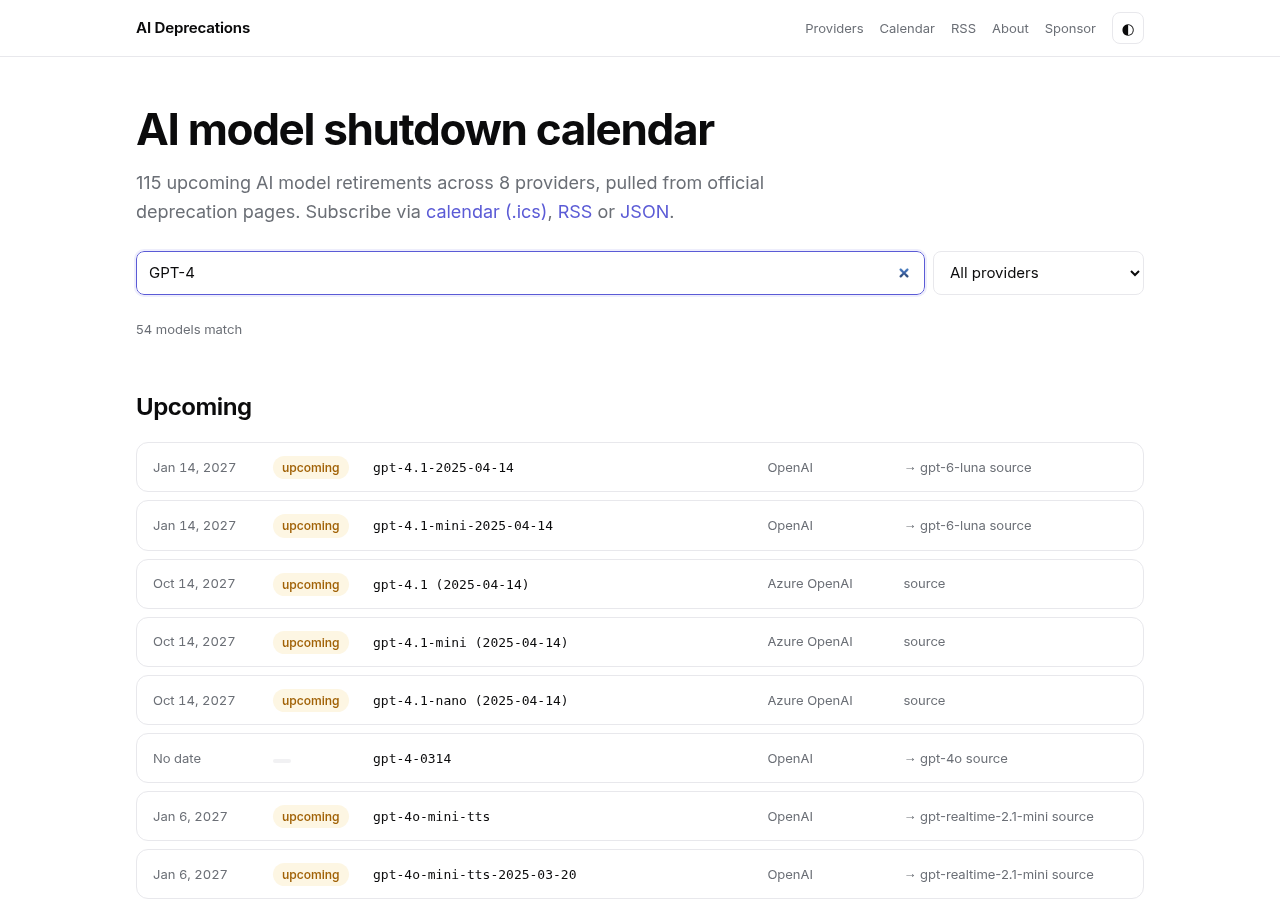Select model name gpt-4.1-2025-04-14
The height and width of the screenshot is (900, 1280).
[x=443, y=467]
